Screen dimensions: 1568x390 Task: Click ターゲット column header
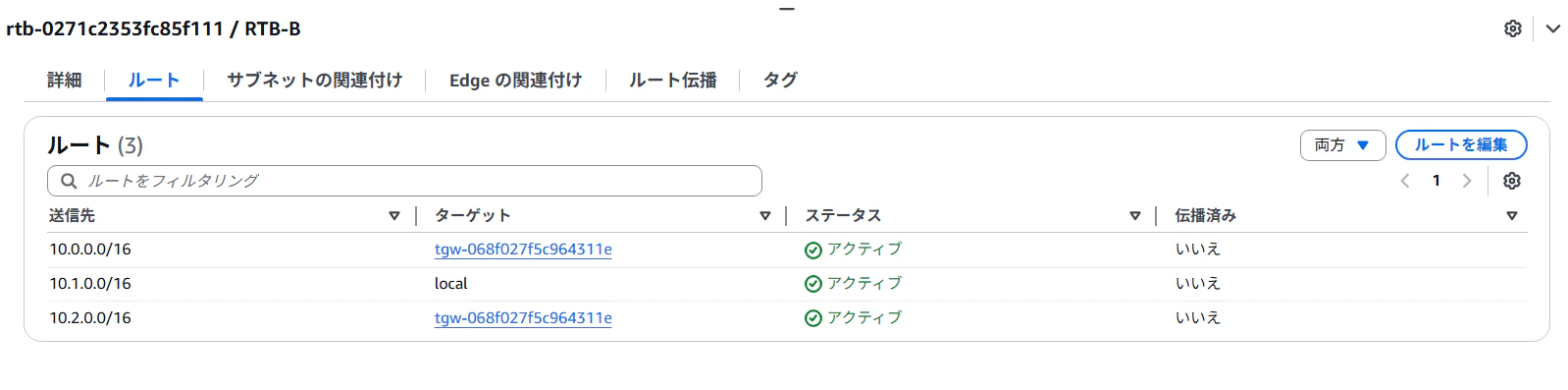pyautogui.click(x=473, y=216)
